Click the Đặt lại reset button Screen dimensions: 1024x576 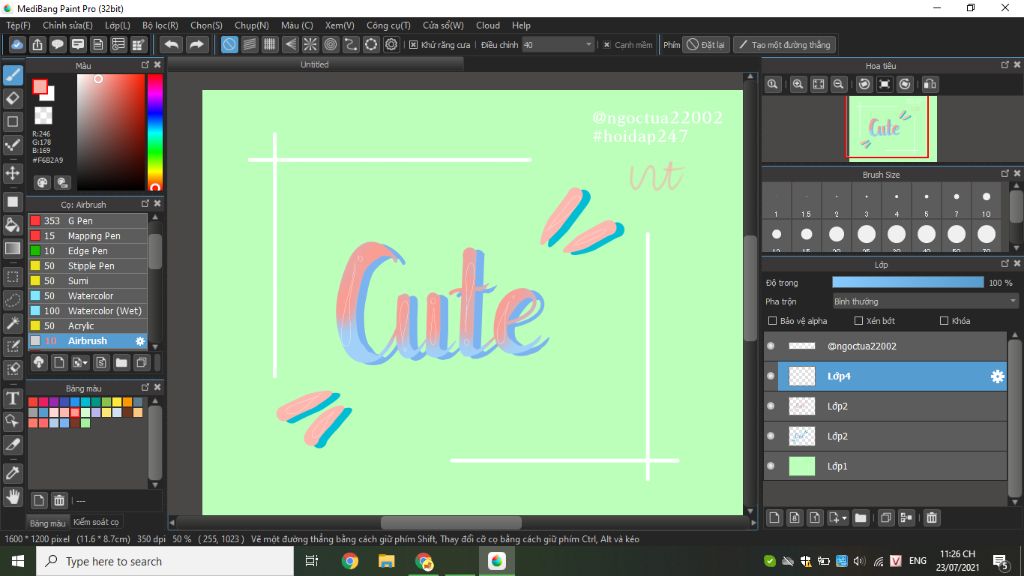tap(706, 45)
